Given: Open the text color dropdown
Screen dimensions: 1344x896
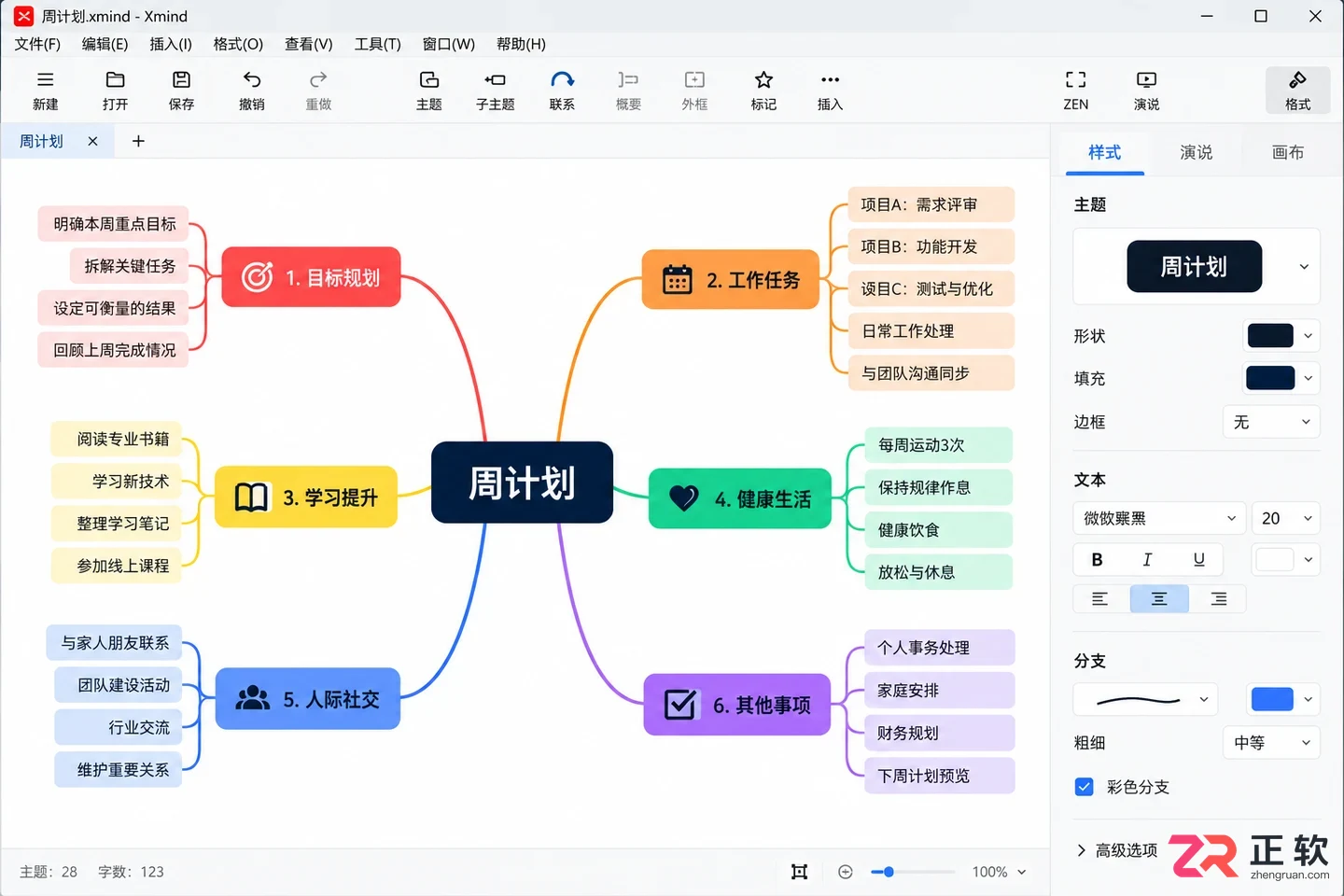Looking at the screenshot, I should click(x=1309, y=560).
